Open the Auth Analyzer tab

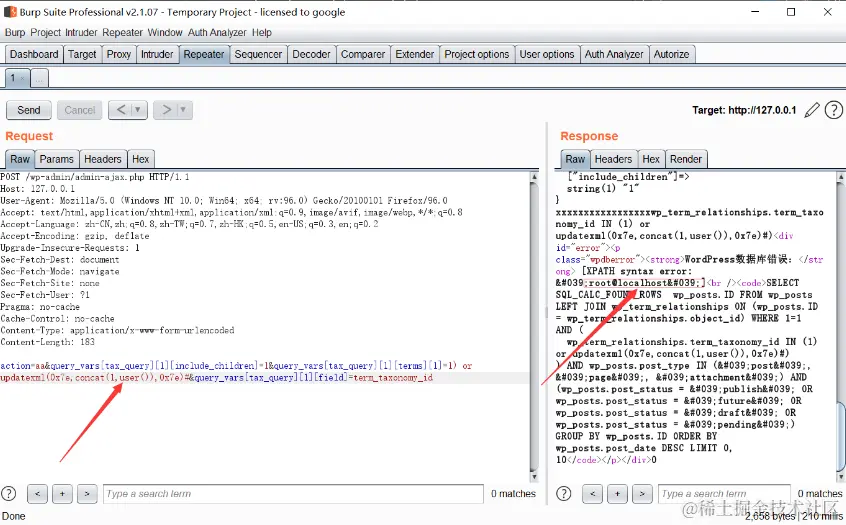[614, 54]
